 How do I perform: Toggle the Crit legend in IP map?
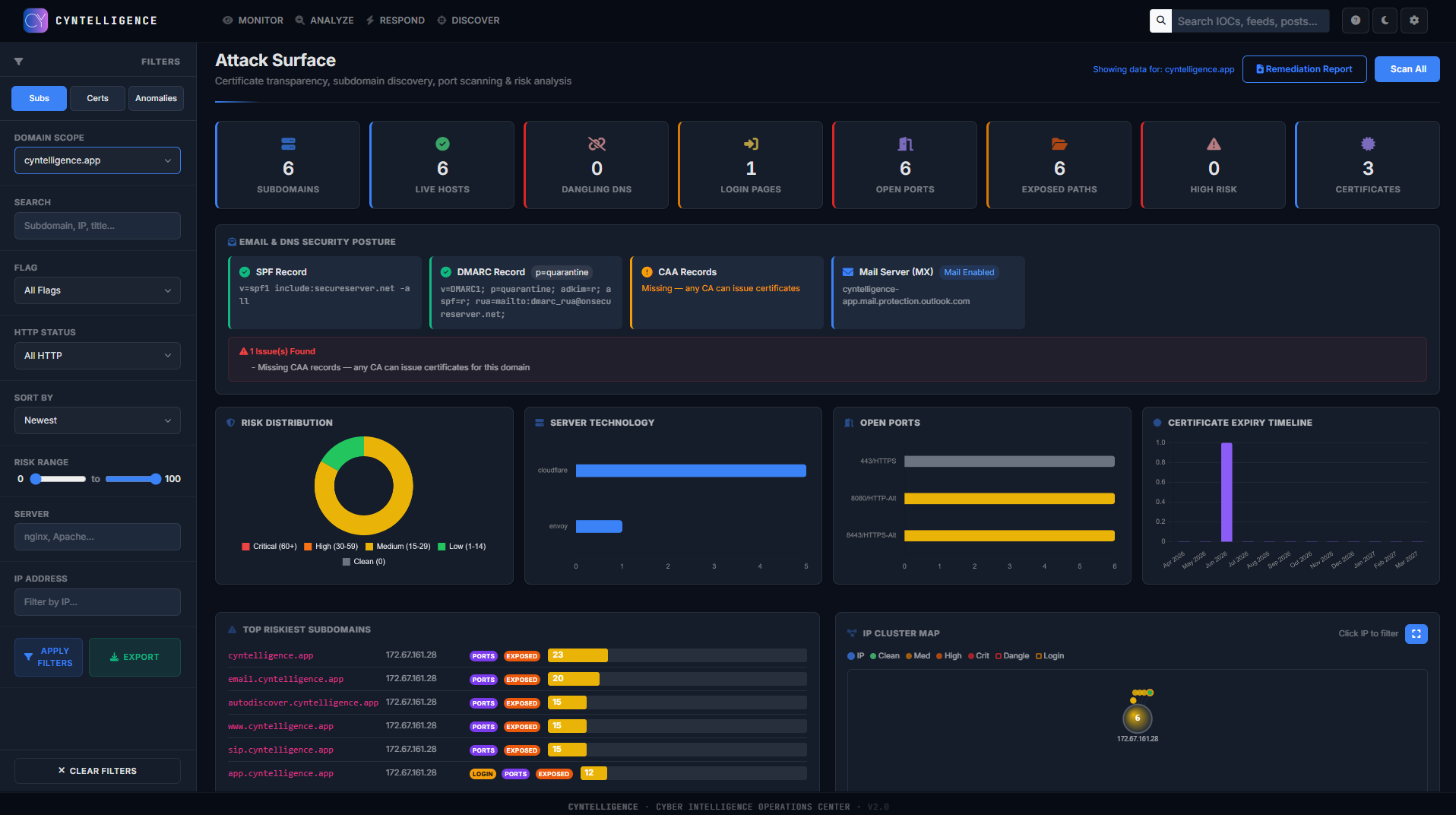pos(979,656)
